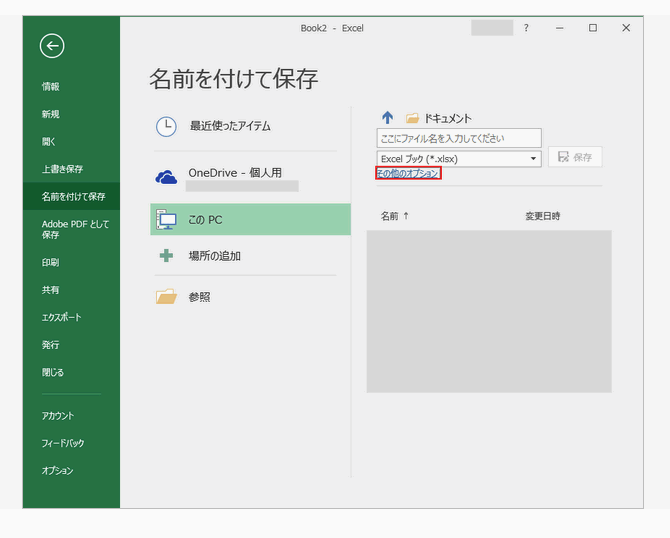This screenshot has height=538, width=670.
Task: Choose 場所の追加 option
Action: click(215, 256)
